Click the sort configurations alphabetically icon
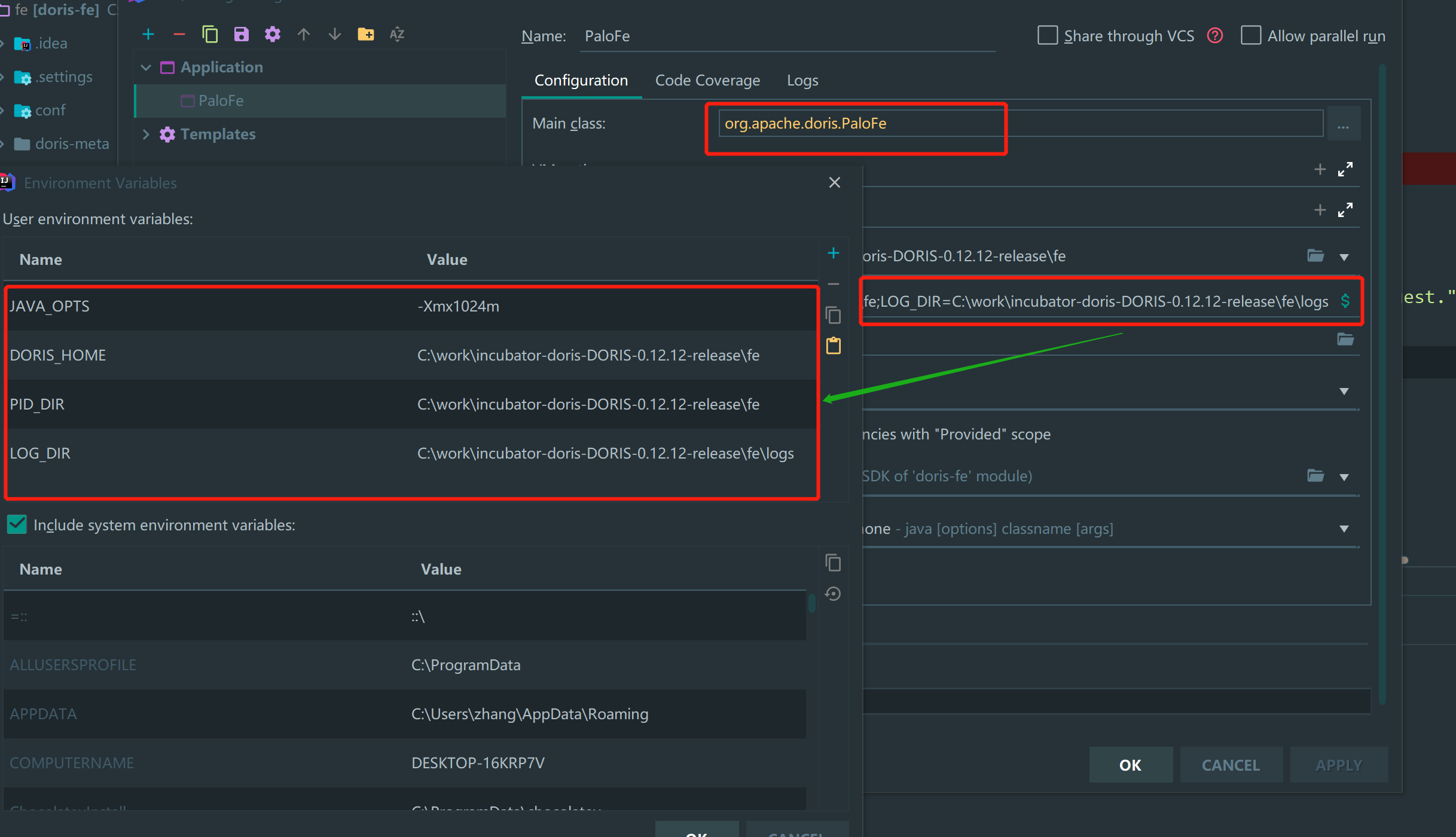The width and height of the screenshot is (1456, 837). [397, 34]
